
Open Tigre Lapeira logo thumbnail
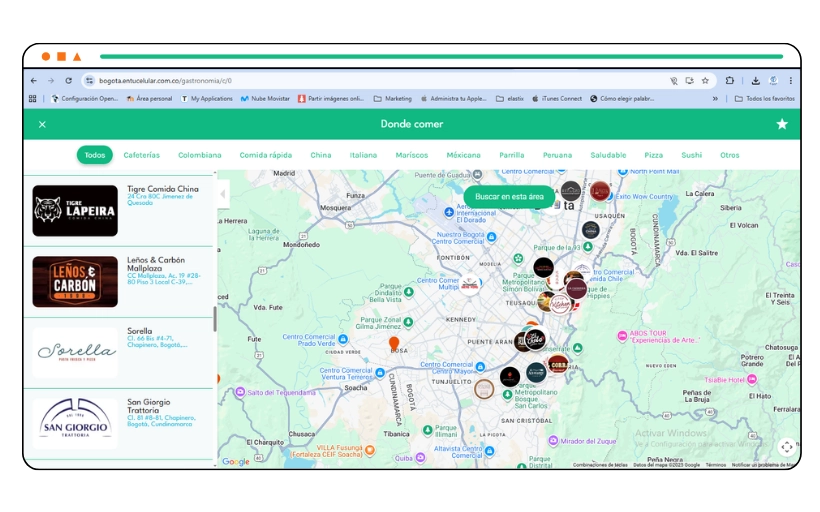(75, 211)
